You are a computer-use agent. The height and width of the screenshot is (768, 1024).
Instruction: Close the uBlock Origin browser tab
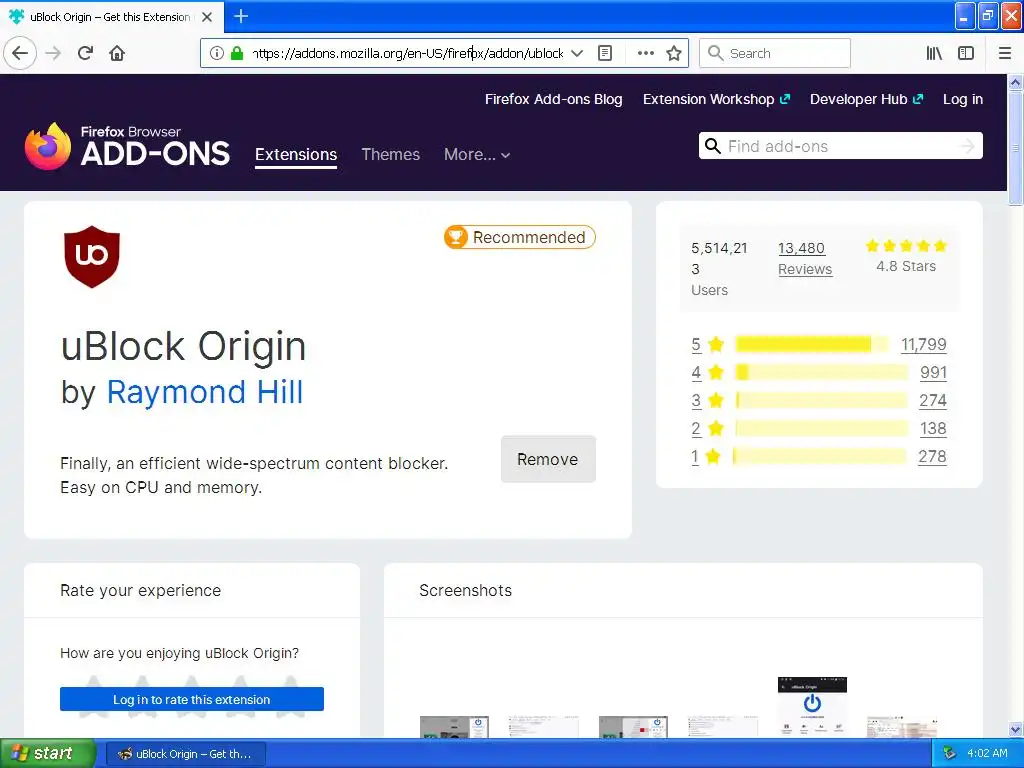click(207, 17)
